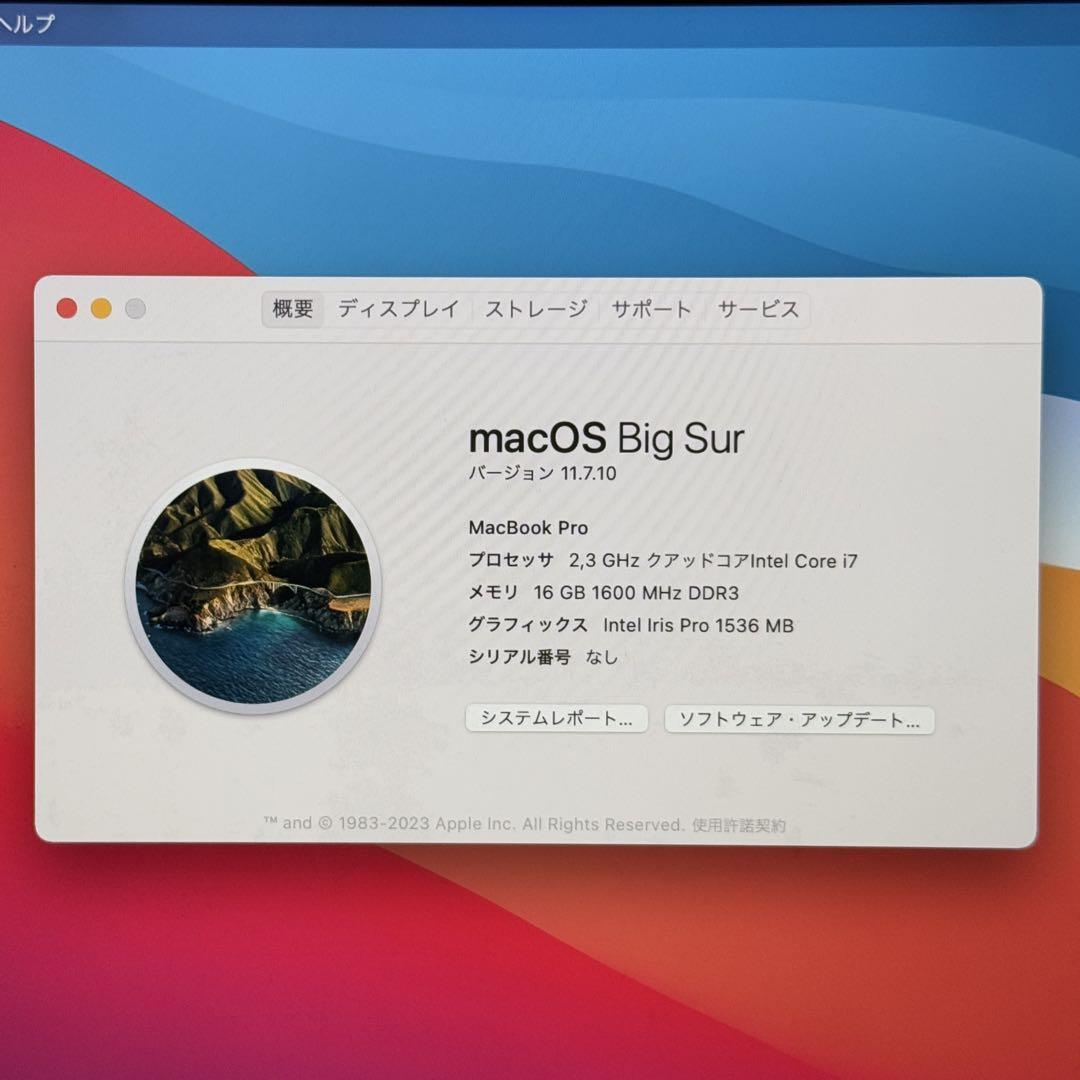
Task: Select the graphics value Intel Iris Pro 1536 MB
Action: tap(698, 625)
